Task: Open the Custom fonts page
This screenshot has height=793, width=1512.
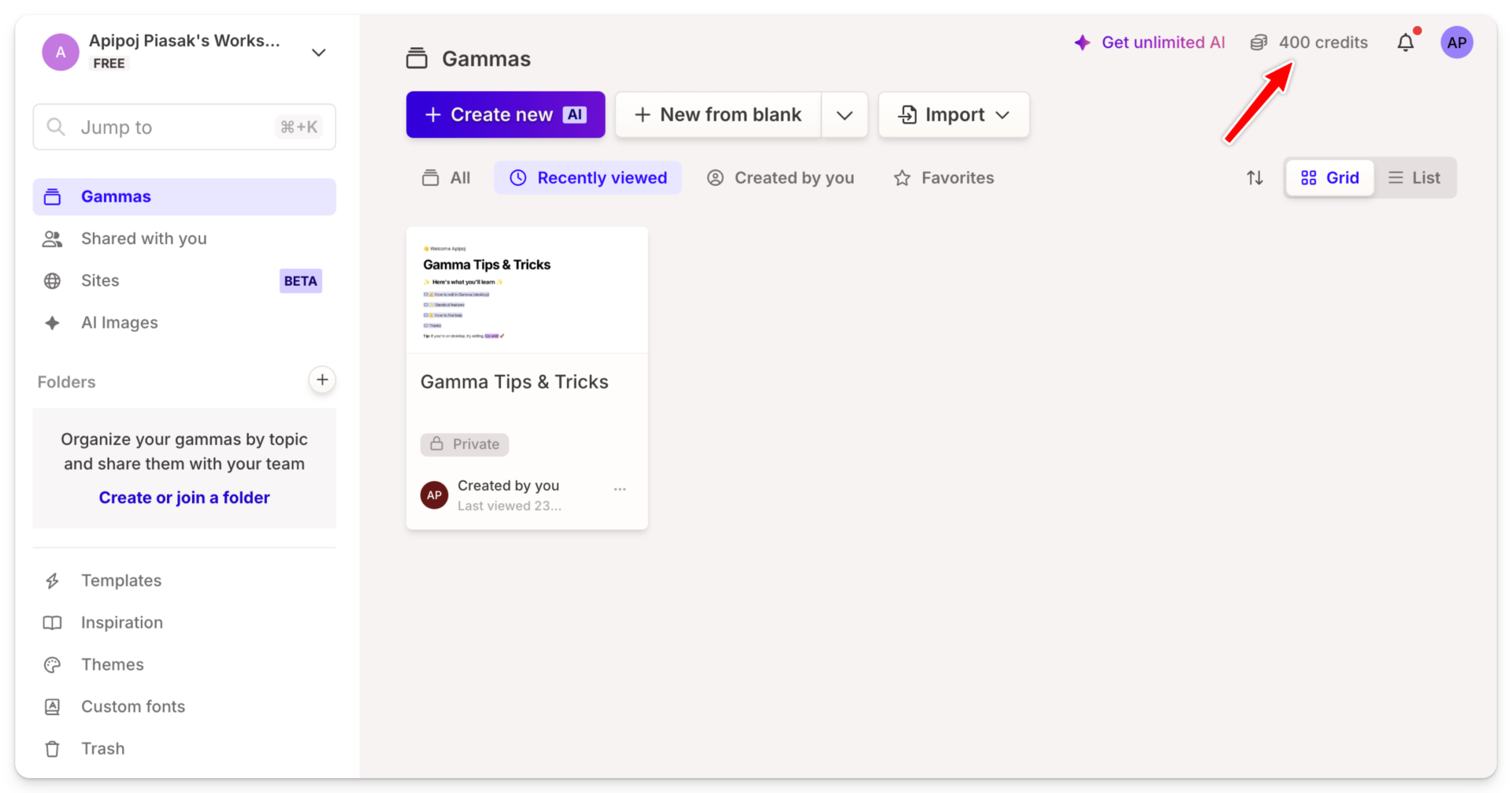Action: (x=132, y=706)
